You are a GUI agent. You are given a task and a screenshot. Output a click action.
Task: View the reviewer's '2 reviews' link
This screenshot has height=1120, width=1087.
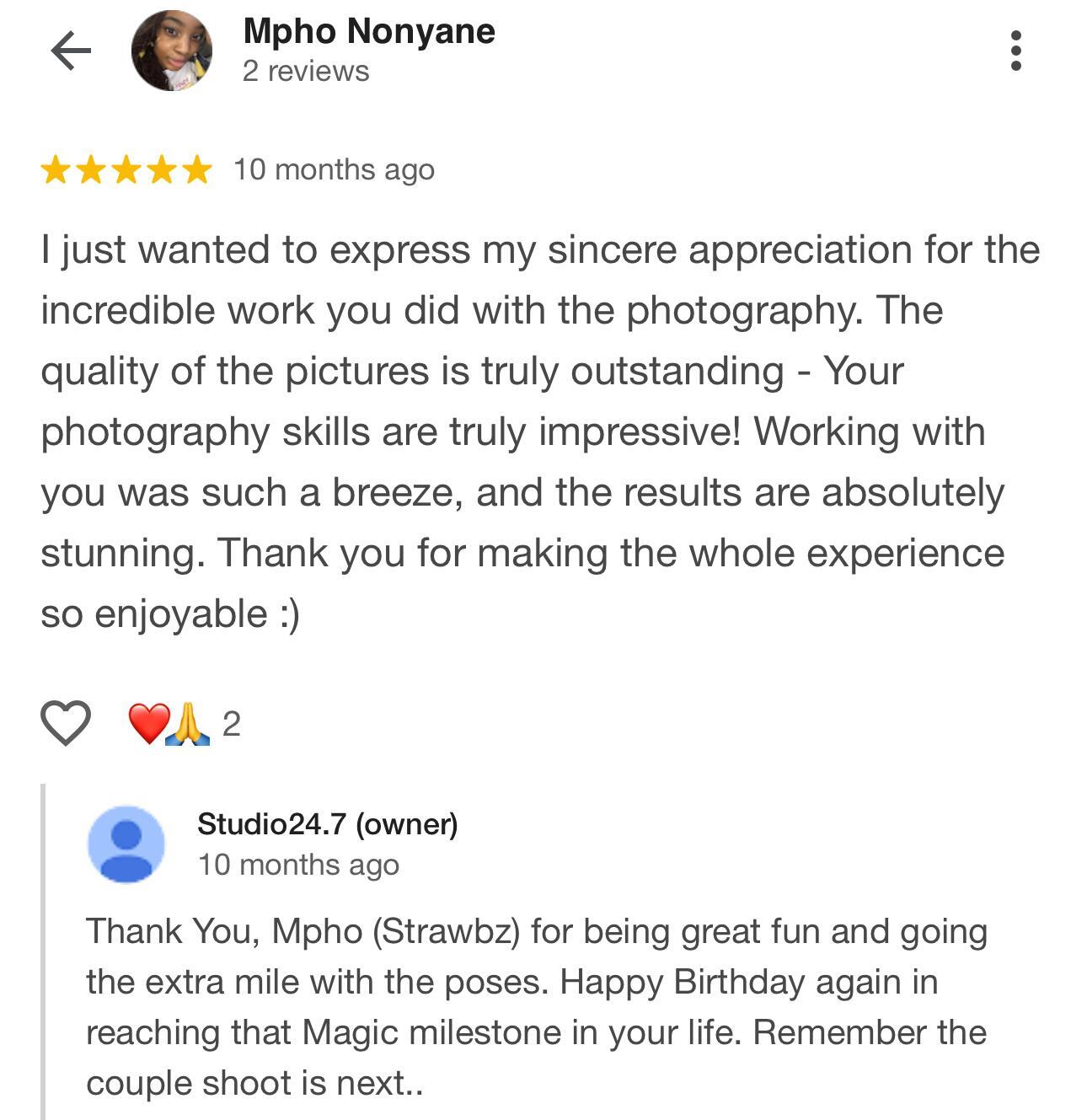pyautogui.click(x=305, y=72)
